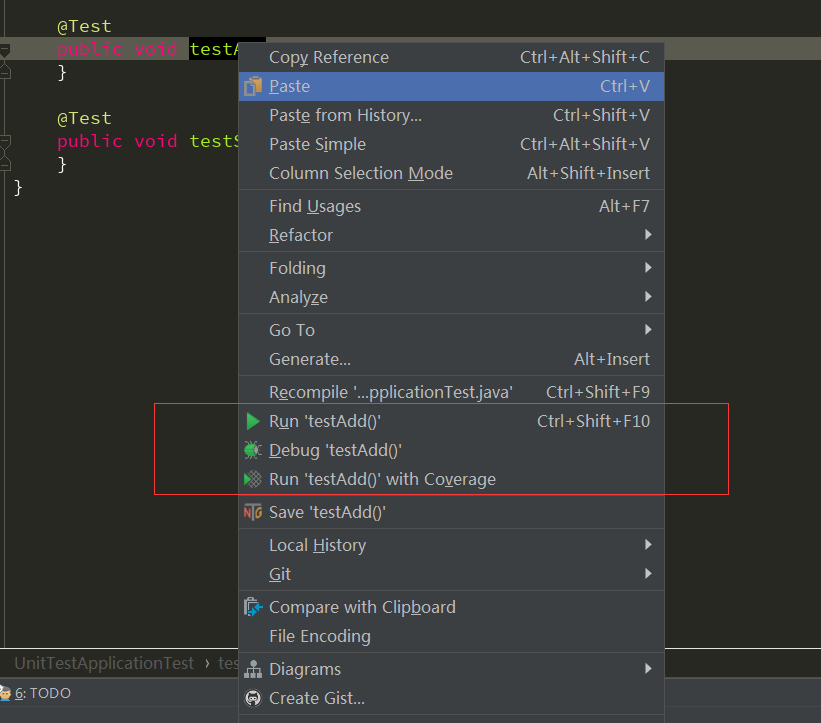821x723 pixels.
Task: Click the first @Test annotation
Action: 84,26
